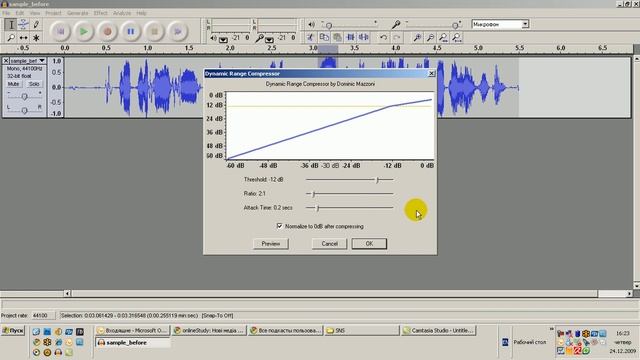
Task: Click the blue Pause button
Action: pos(131,31)
